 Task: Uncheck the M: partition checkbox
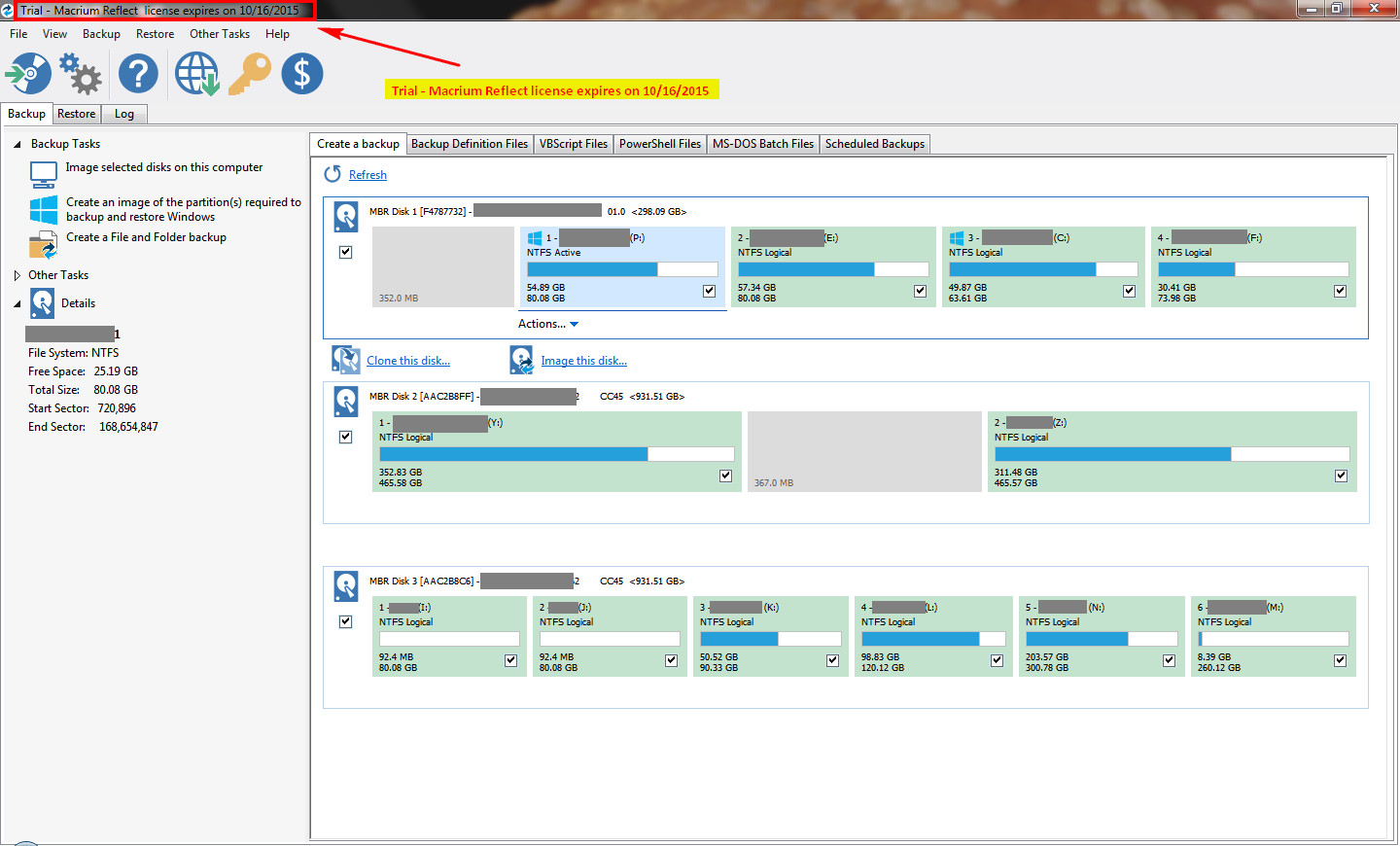click(x=1340, y=660)
